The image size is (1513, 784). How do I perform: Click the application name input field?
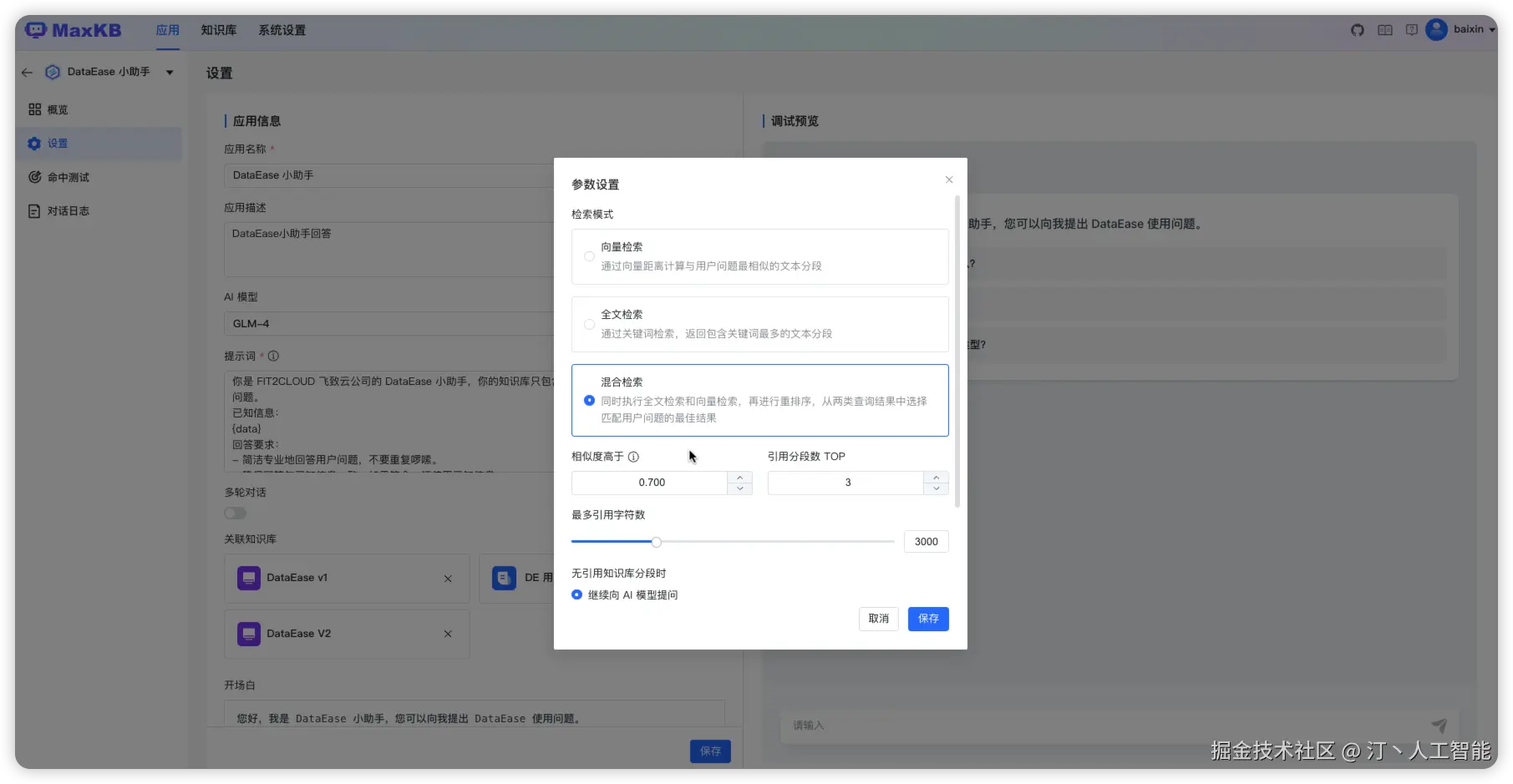click(x=389, y=175)
